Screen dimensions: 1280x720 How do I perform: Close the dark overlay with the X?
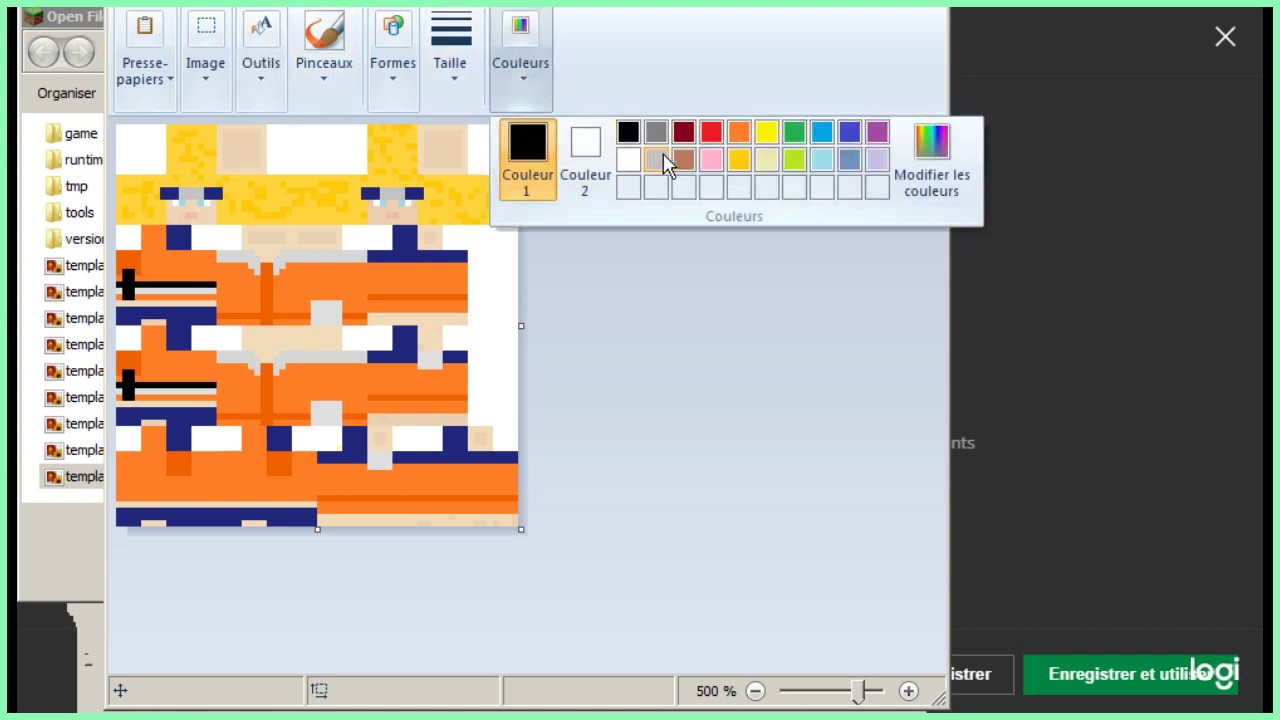pos(1225,37)
